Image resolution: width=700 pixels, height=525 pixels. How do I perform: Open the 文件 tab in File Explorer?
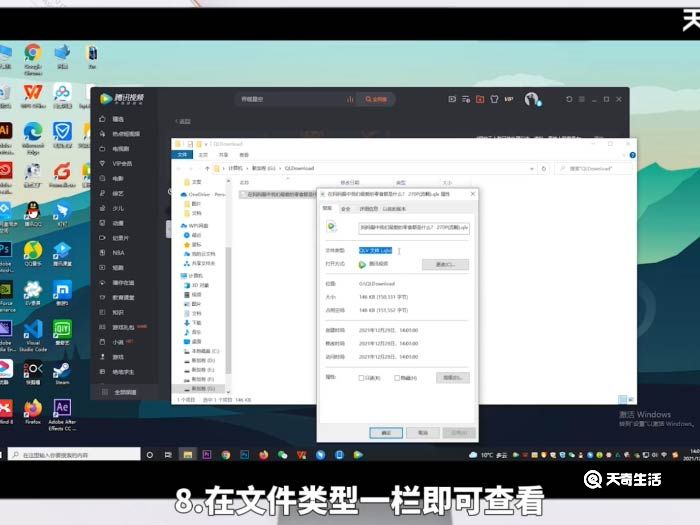pyautogui.click(x=182, y=154)
